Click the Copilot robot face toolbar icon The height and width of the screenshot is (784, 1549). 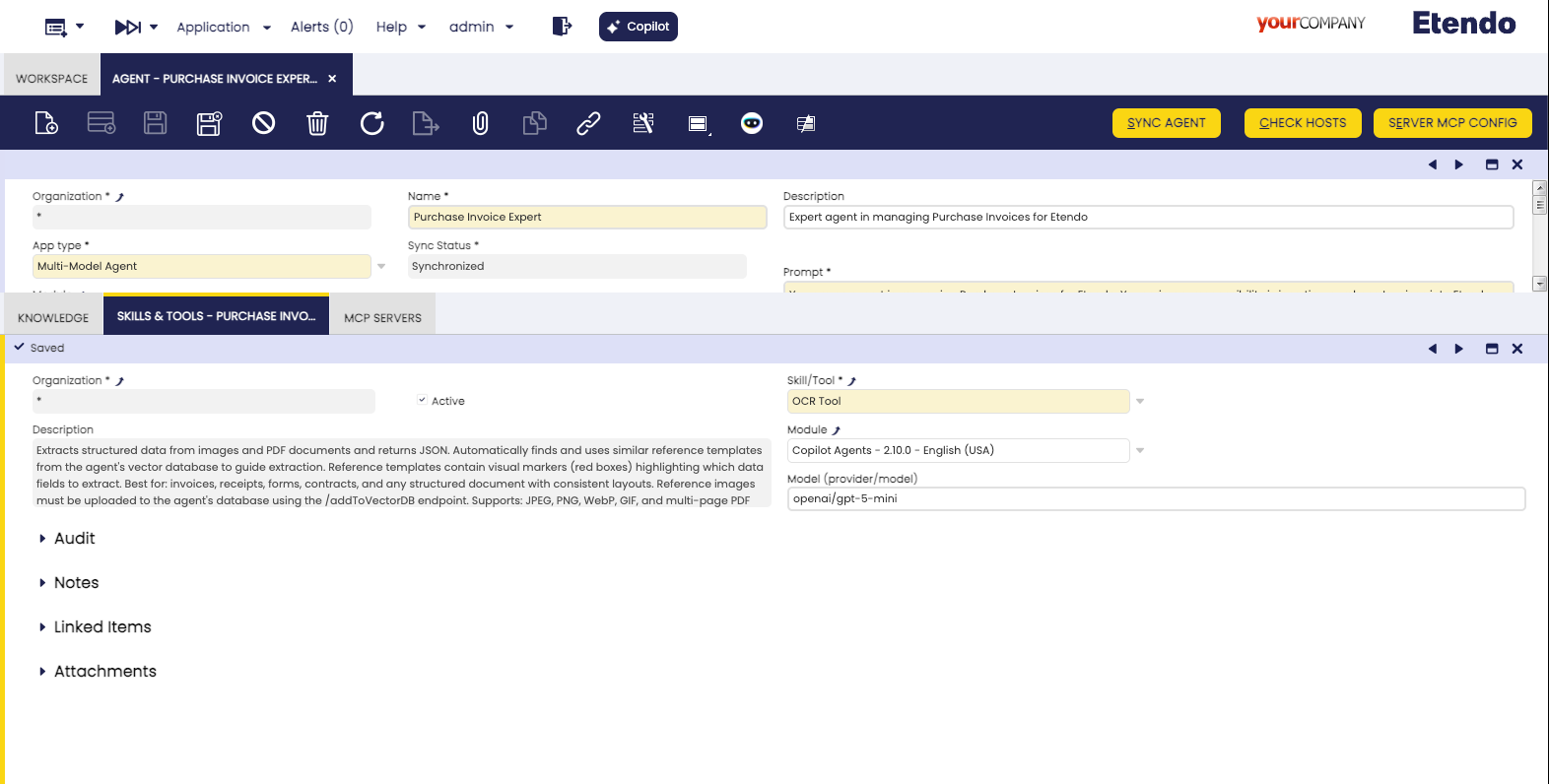(752, 123)
